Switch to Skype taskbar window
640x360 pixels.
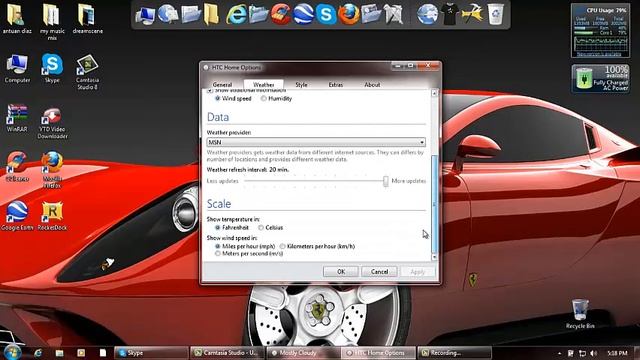(151, 353)
